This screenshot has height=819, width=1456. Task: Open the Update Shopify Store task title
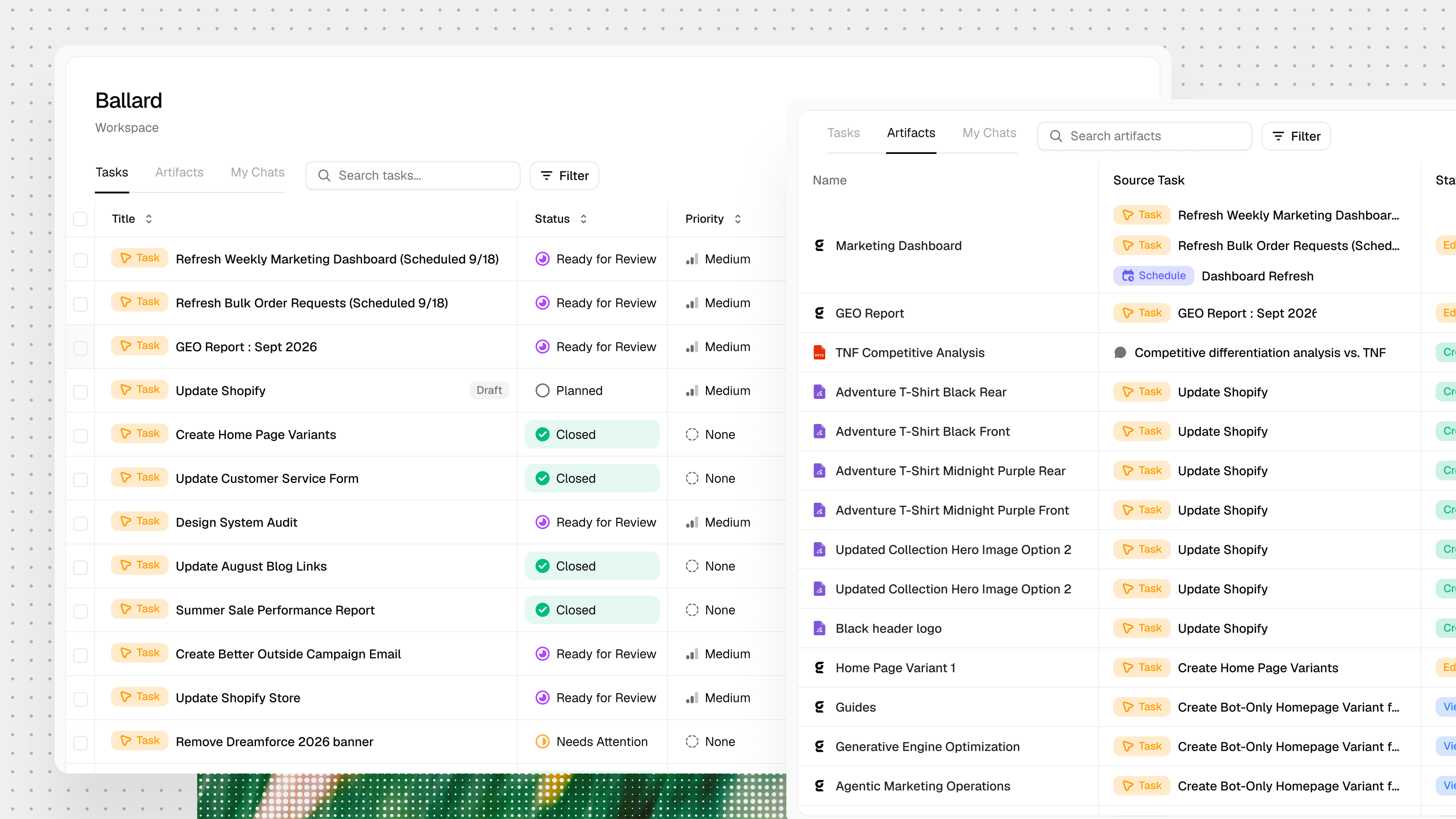point(238,698)
